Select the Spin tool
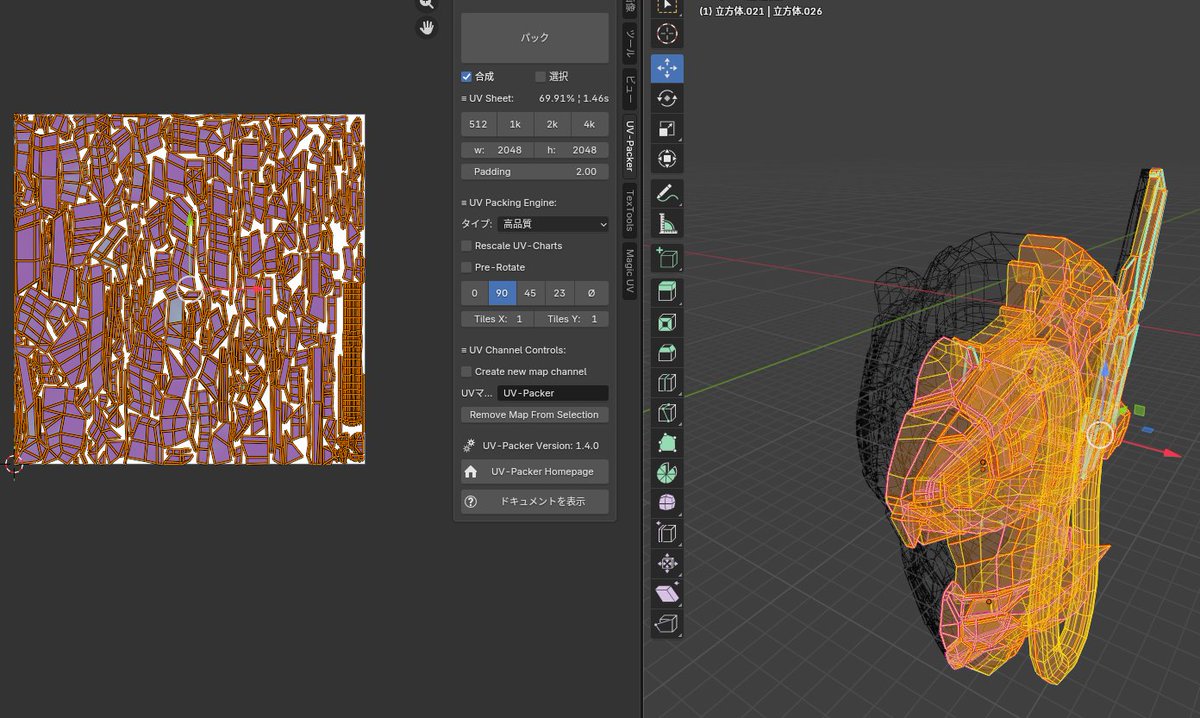1200x718 pixels. tap(667, 472)
